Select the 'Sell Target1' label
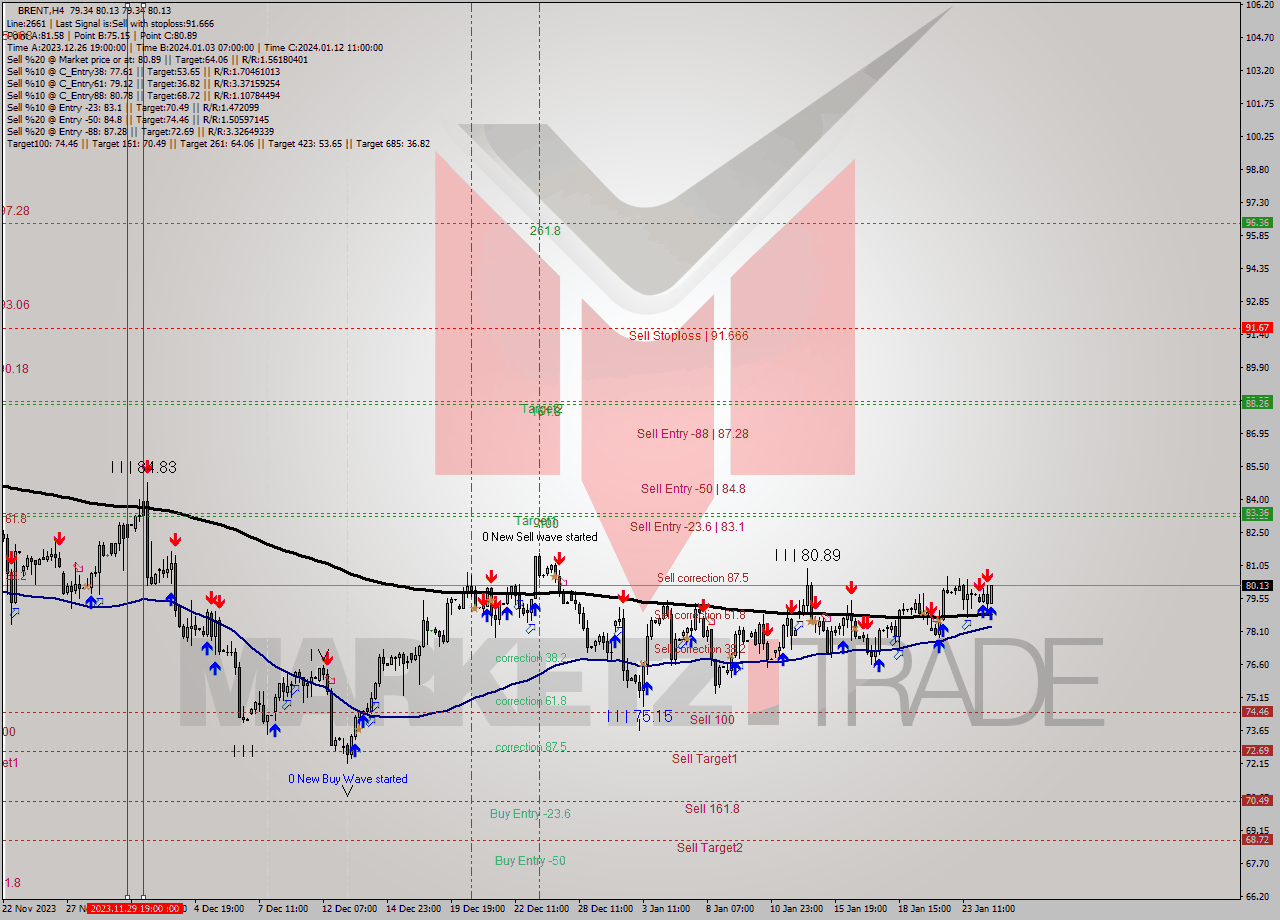1280x920 pixels. pyautogui.click(x=705, y=759)
